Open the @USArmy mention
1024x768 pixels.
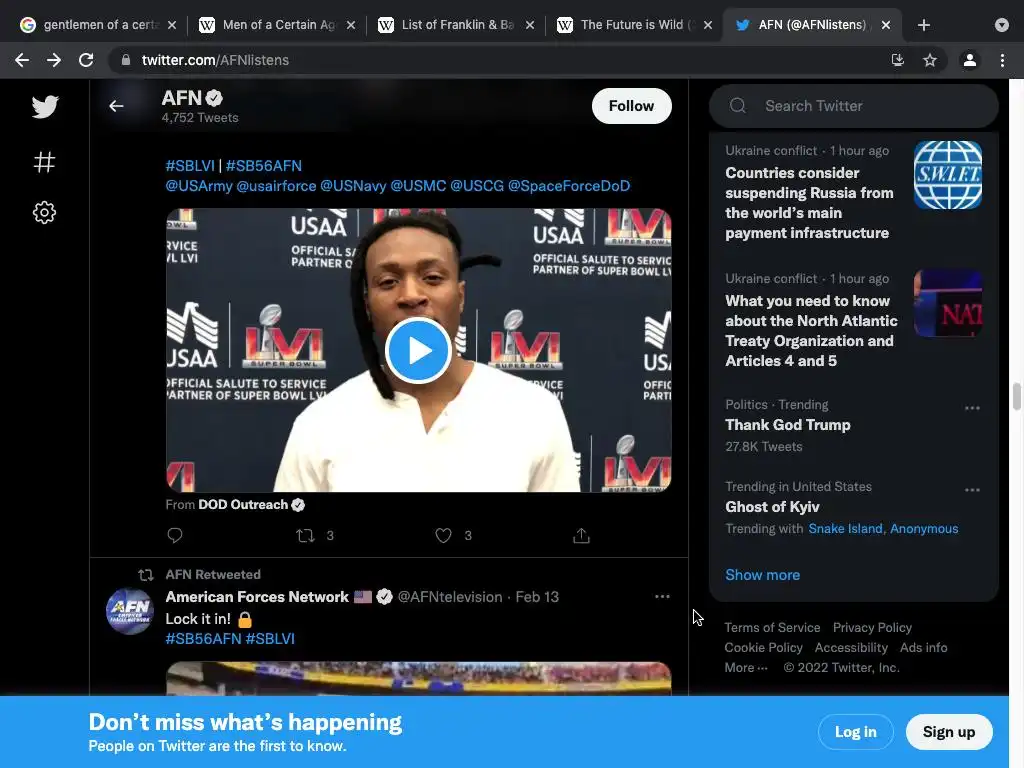pos(199,186)
